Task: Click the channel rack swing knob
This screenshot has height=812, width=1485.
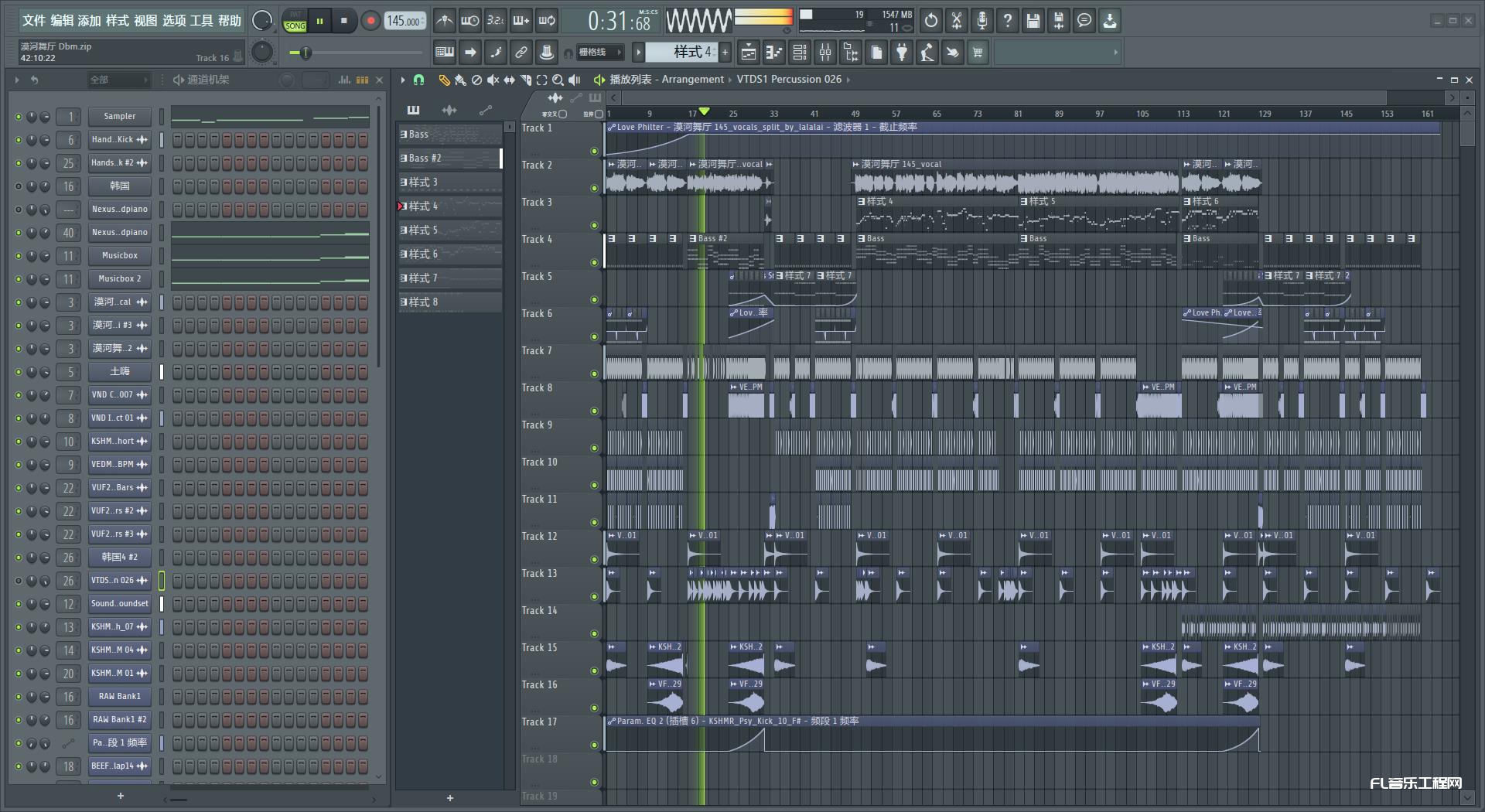Action: point(286,80)
